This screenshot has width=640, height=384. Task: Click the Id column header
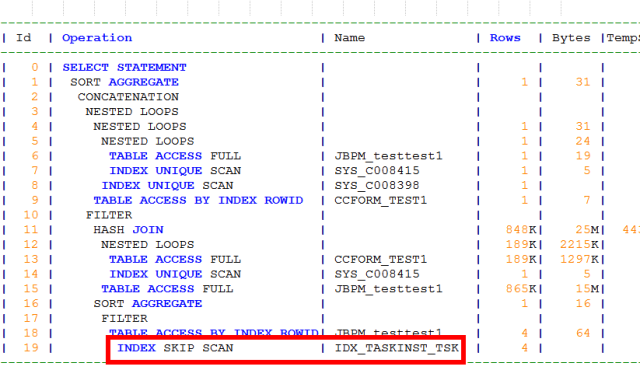pos(23,38)
